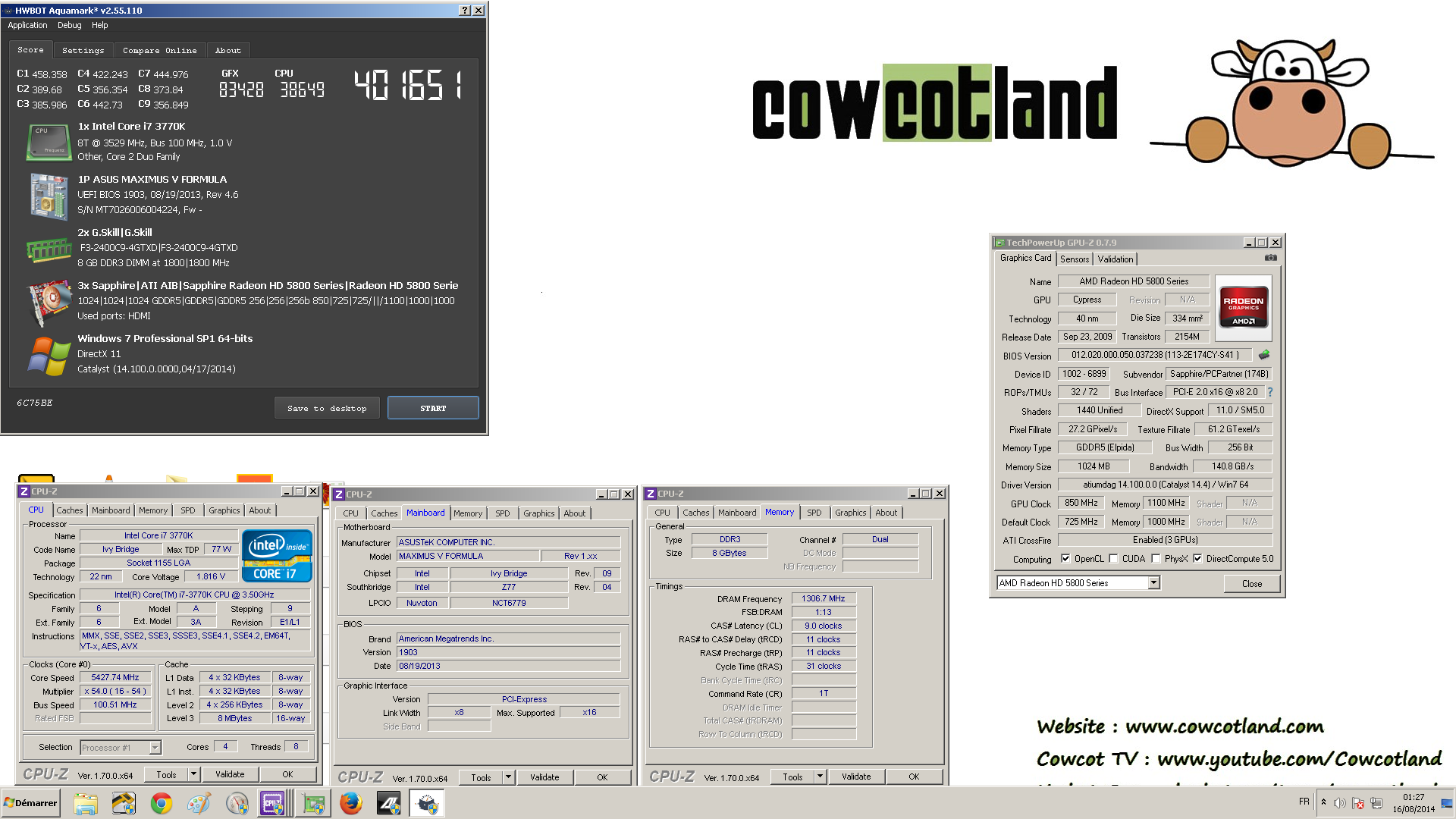Screen dimensions: 1456x819
Task: Click the HWBOT Aquamark help question mark button
Action: point(465,10)
